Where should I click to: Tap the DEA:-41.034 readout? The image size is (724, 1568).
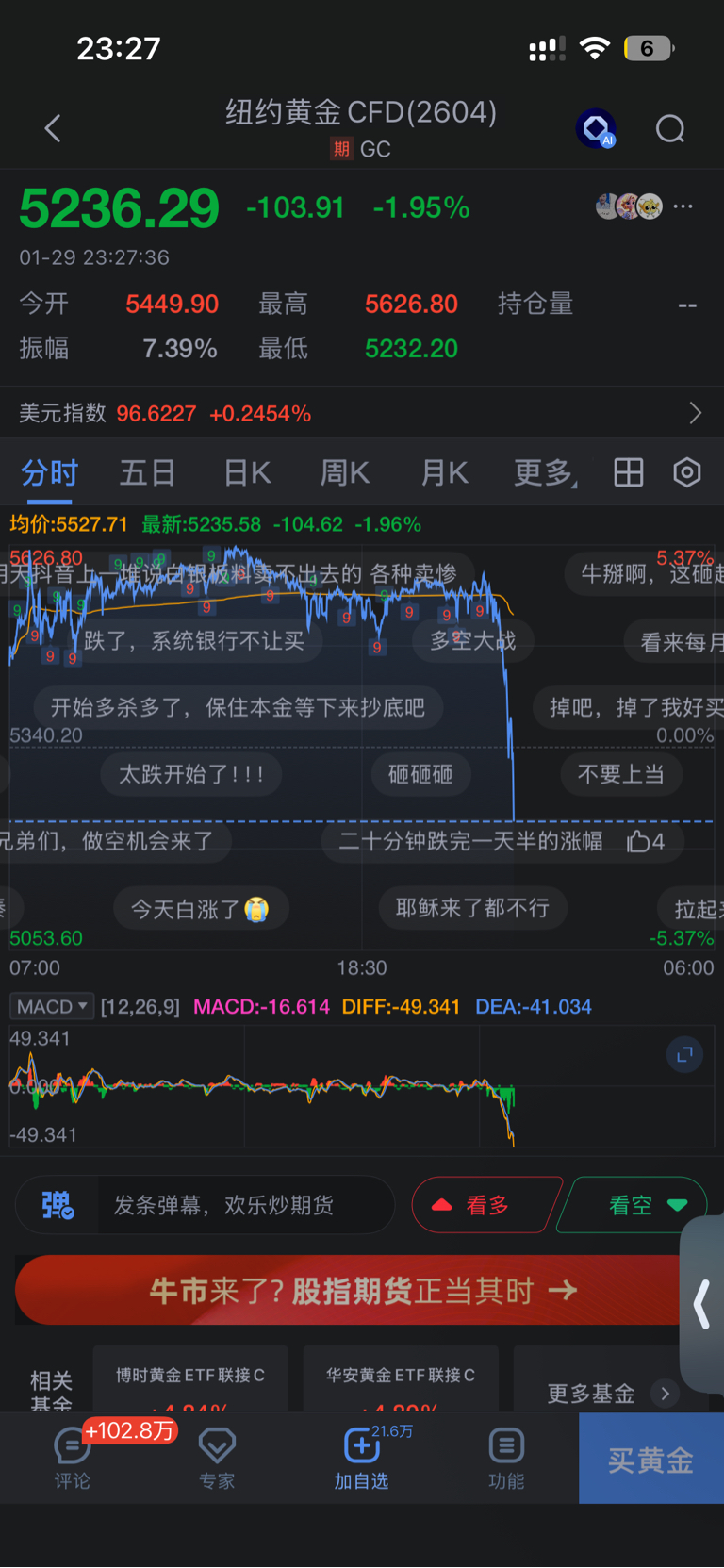(x=534, y=1006)
